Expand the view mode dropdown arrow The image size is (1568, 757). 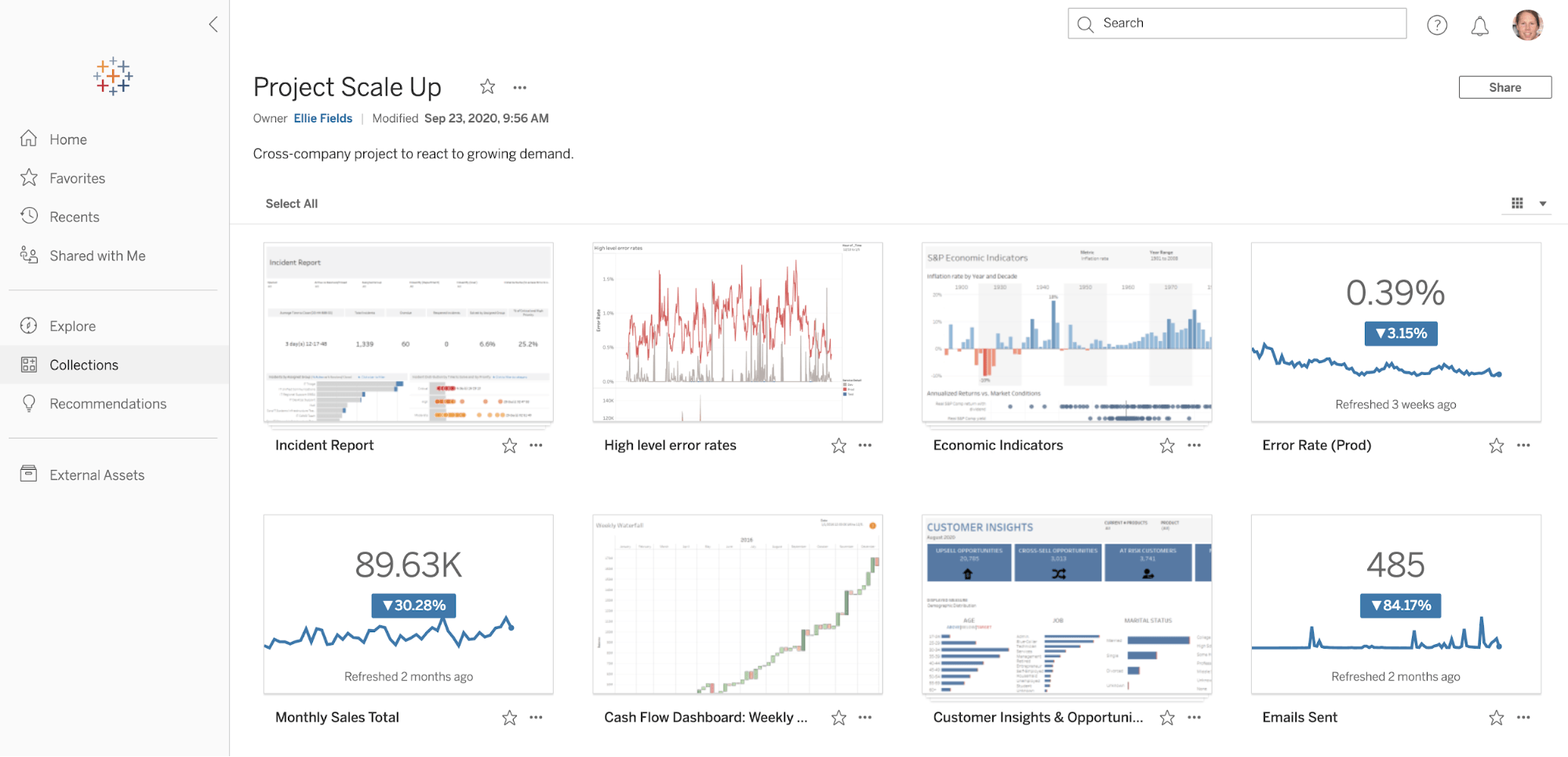pos(1543,204)
